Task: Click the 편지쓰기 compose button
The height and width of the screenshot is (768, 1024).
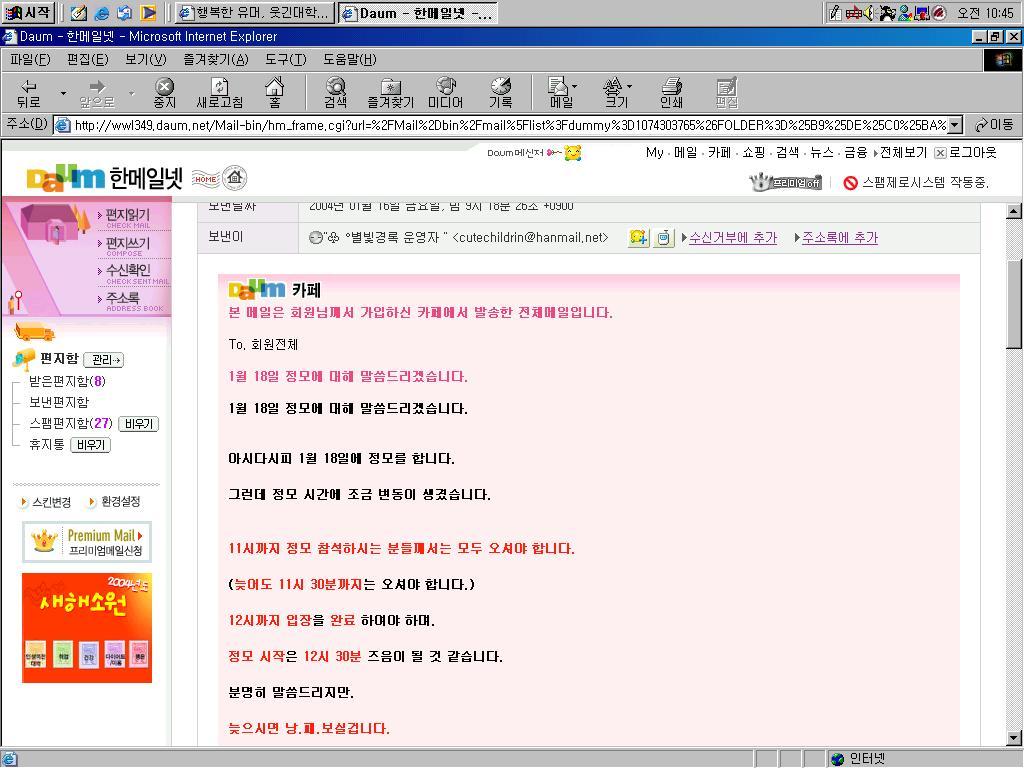Action: coord(127,244)
